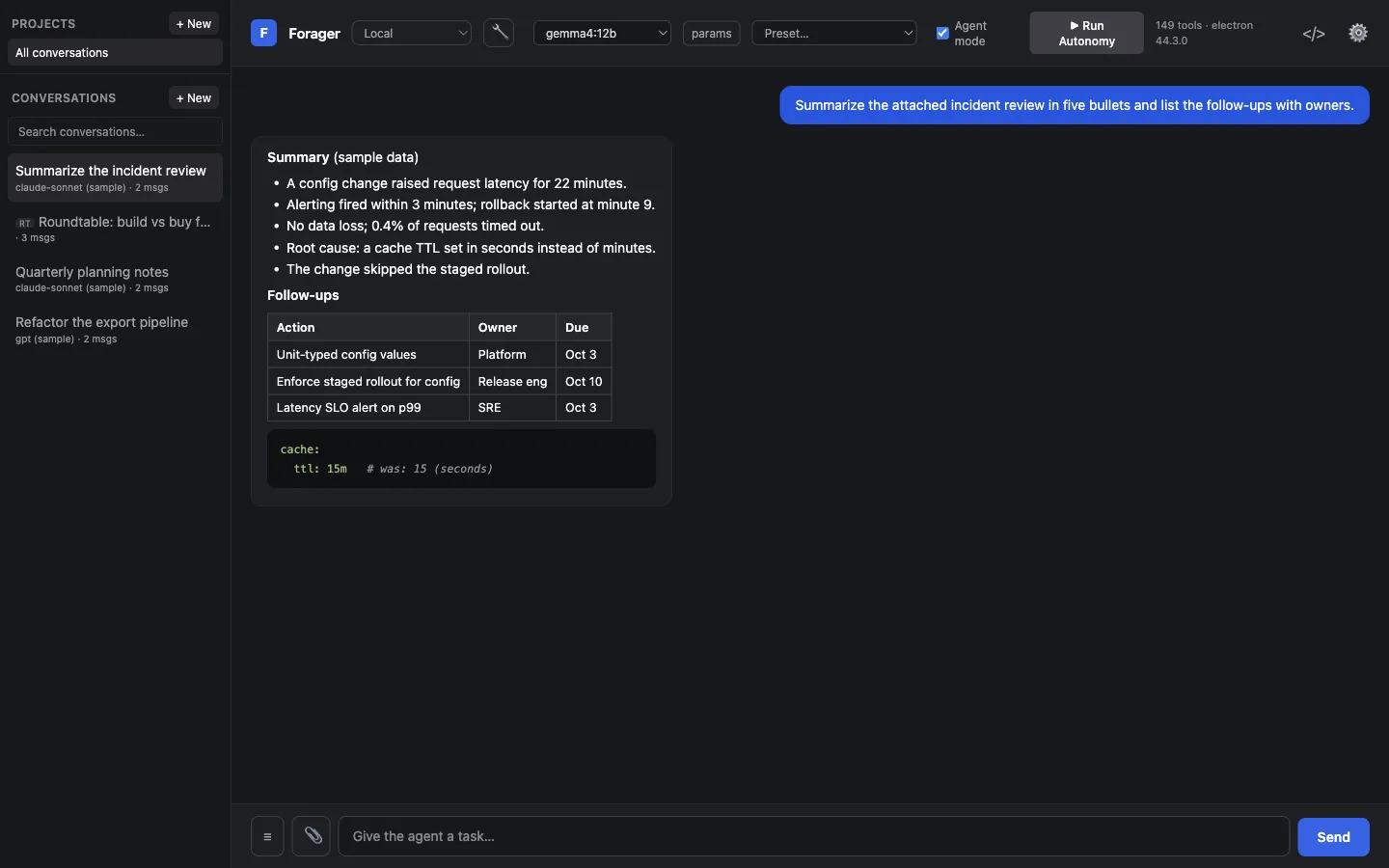Click the 149 tools electron status text
Screen dimensions: 1389x868
1205,33
